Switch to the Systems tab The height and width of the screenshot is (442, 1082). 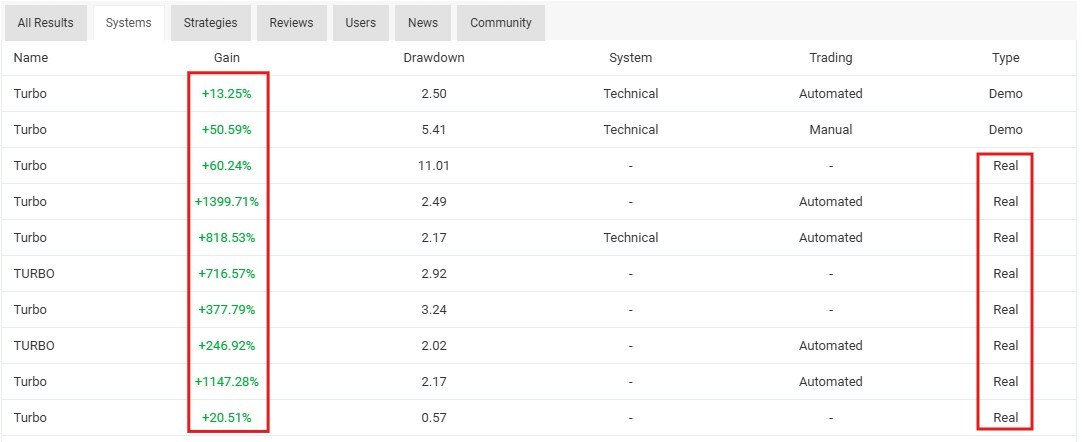(128, 22)
